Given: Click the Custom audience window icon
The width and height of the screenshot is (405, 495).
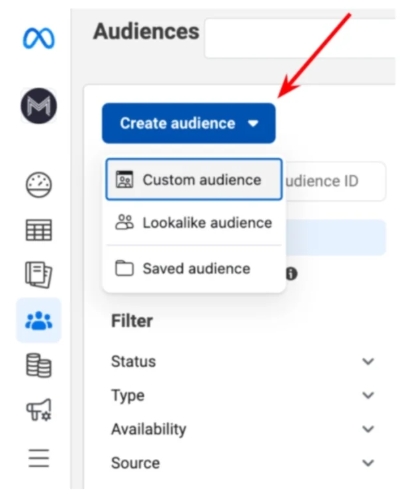Looking at the screenshot, I should [124, 180].
